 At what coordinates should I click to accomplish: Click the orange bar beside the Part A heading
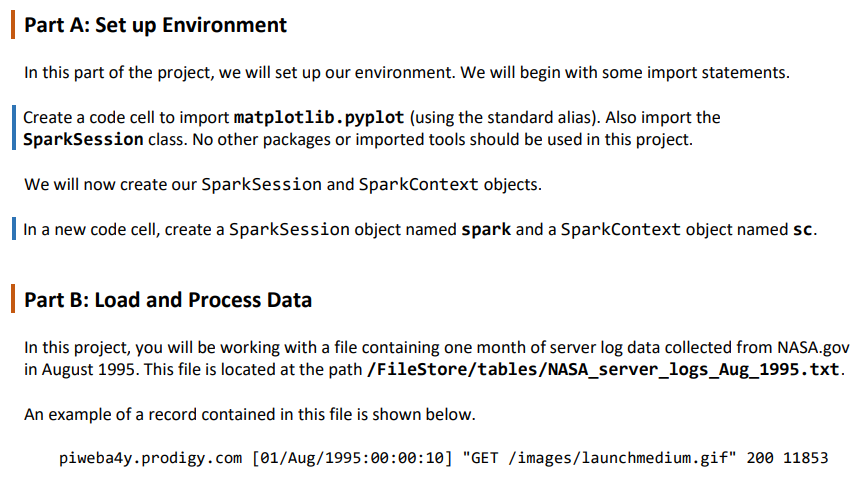click(x=13, y=25)
